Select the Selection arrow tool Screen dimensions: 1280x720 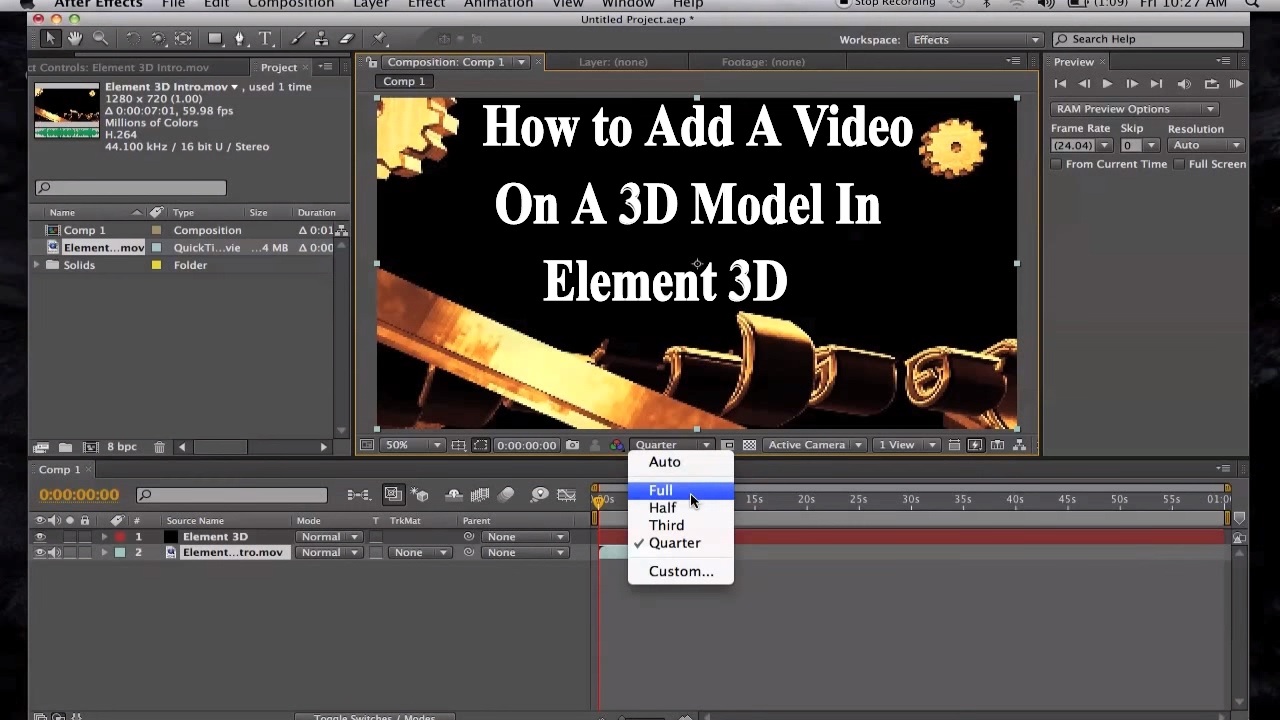point(50,39)
